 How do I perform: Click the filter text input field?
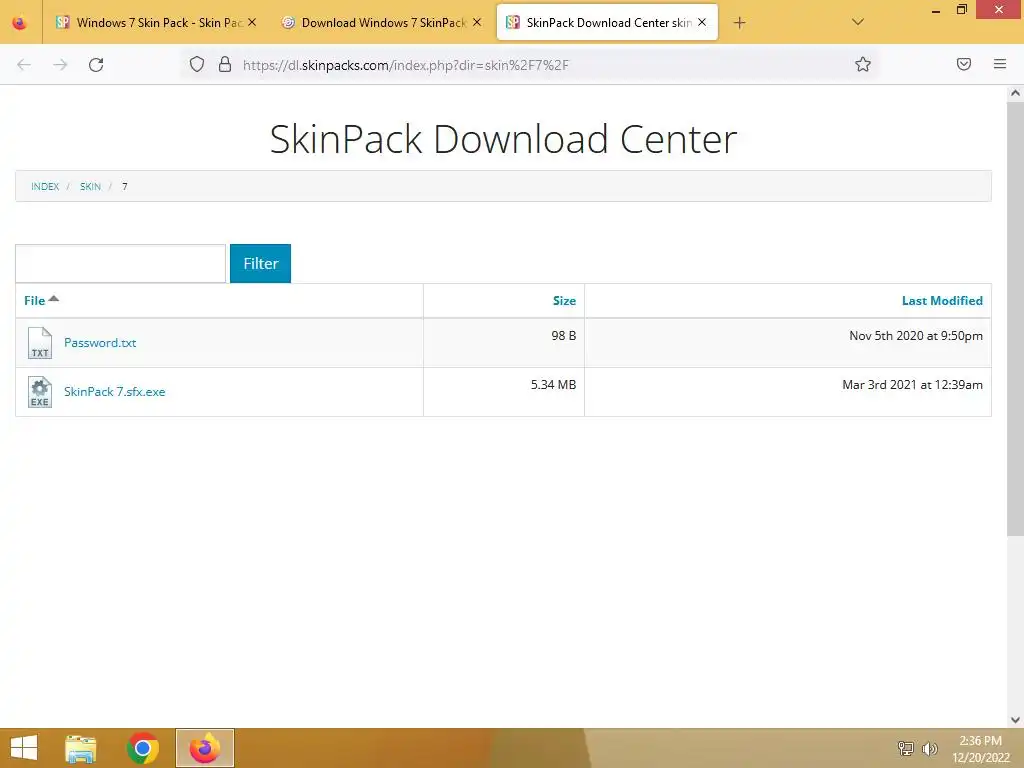coord(121,264)
